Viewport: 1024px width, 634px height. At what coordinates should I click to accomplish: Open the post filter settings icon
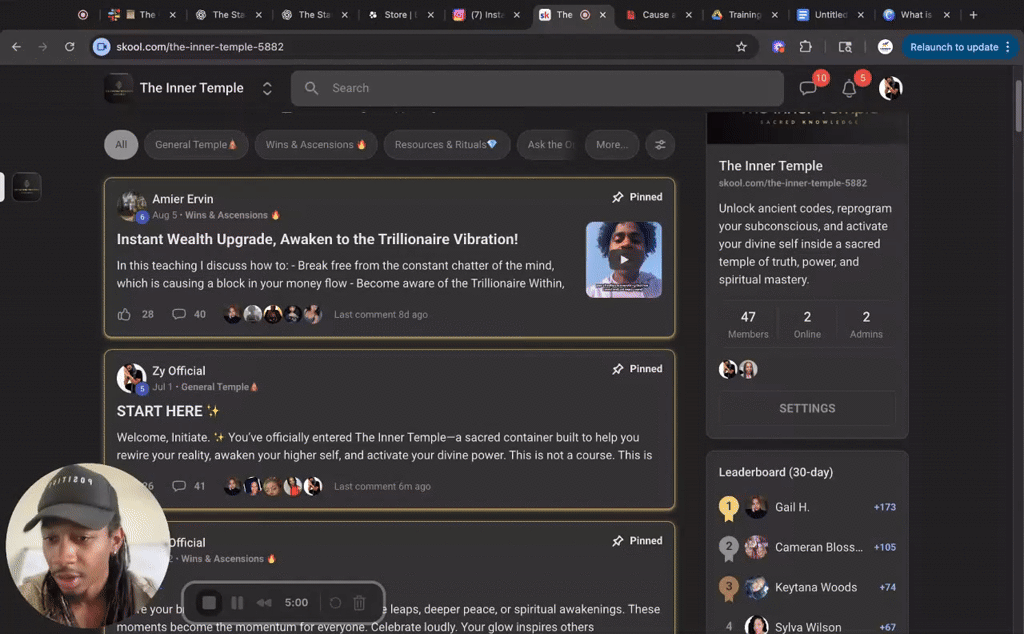click(660, 145)
